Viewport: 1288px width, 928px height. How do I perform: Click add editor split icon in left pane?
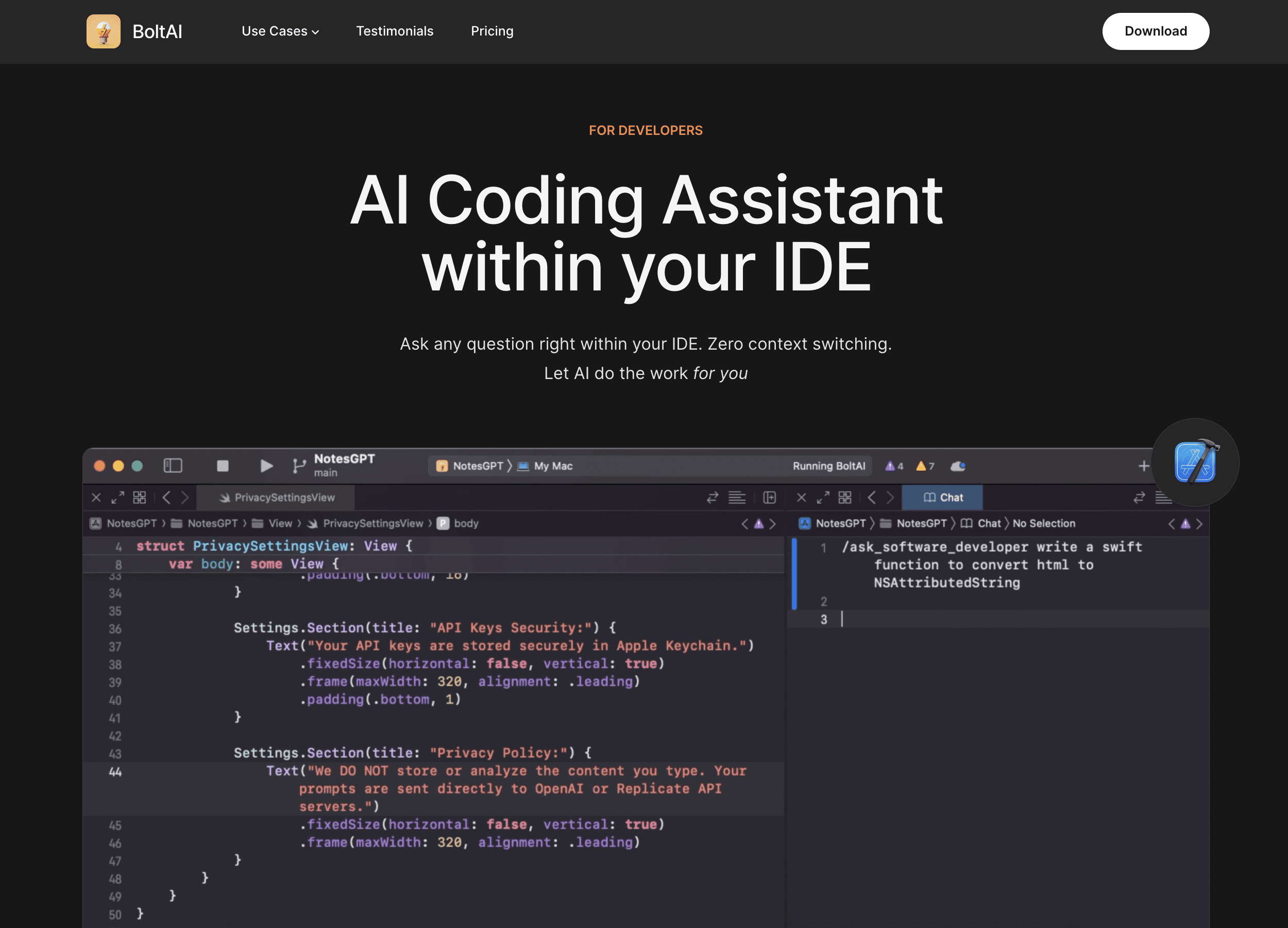770,498
